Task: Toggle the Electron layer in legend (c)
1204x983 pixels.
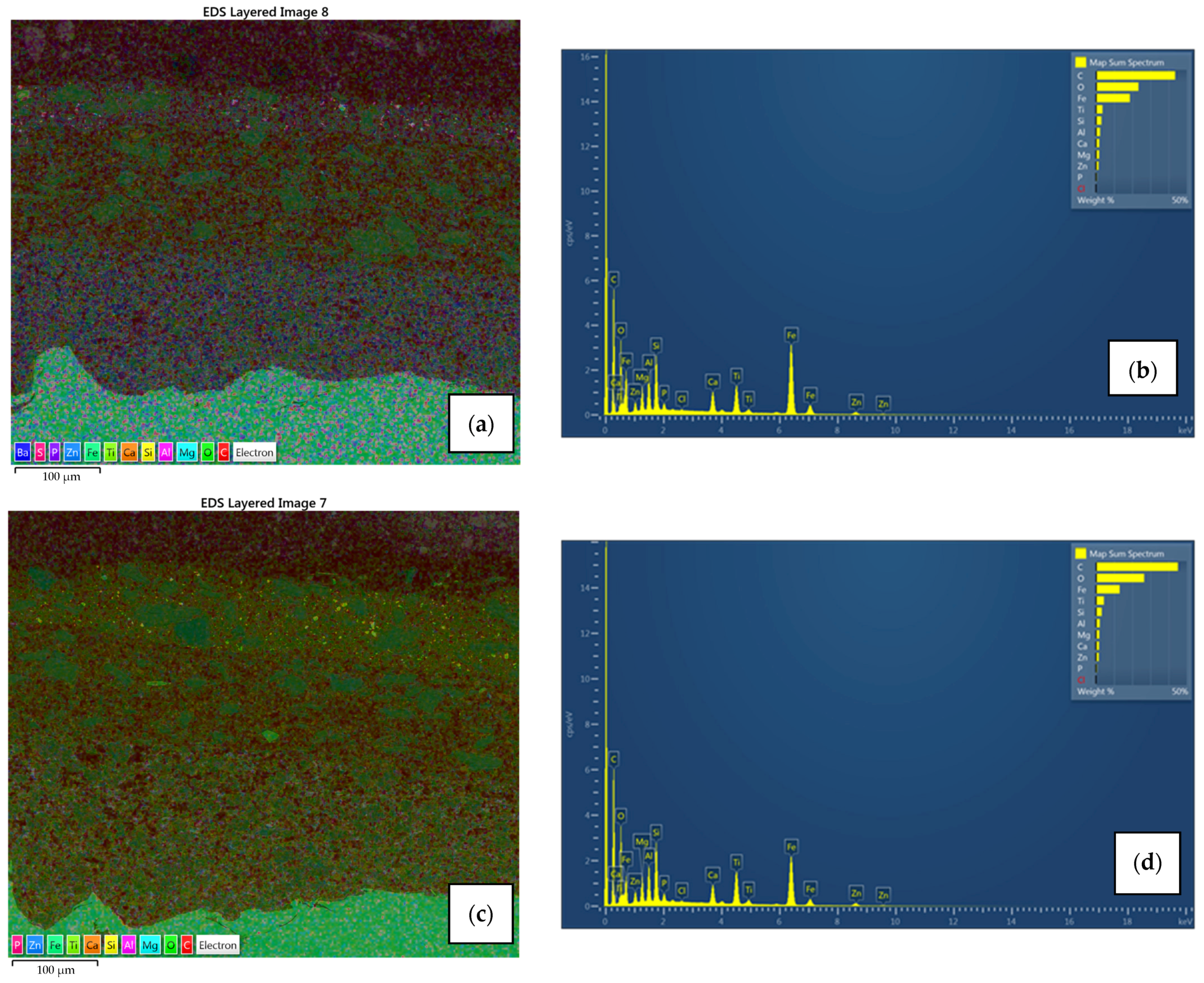Action: click(218, 944)
